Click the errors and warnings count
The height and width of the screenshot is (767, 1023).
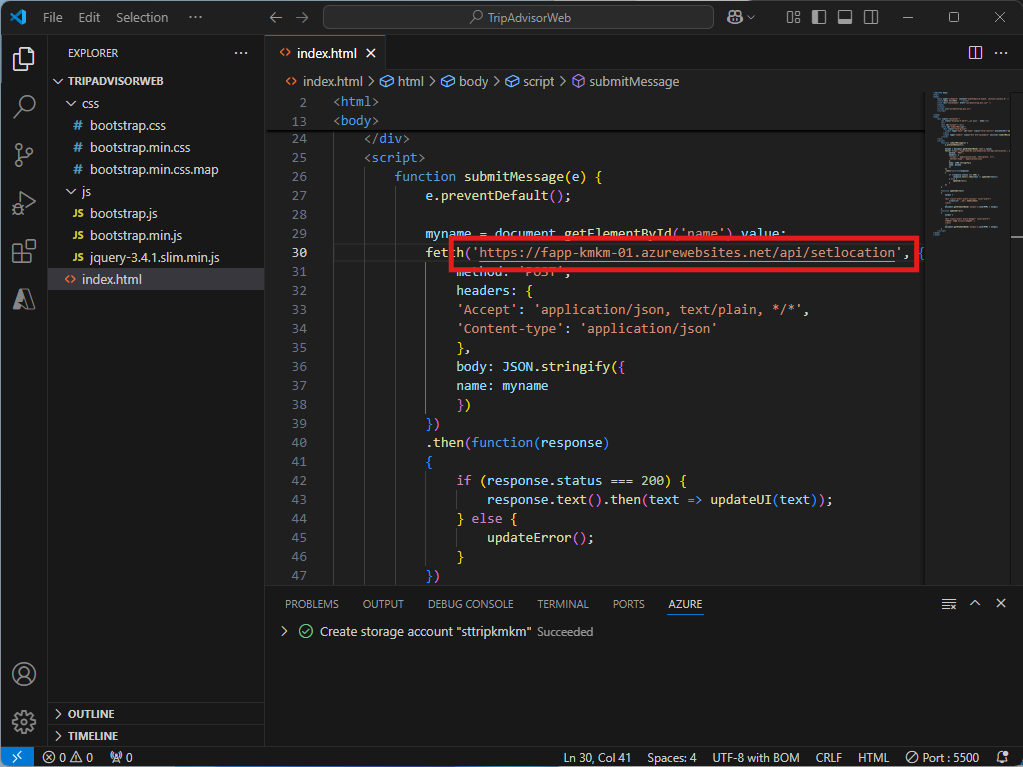[68, 757]
